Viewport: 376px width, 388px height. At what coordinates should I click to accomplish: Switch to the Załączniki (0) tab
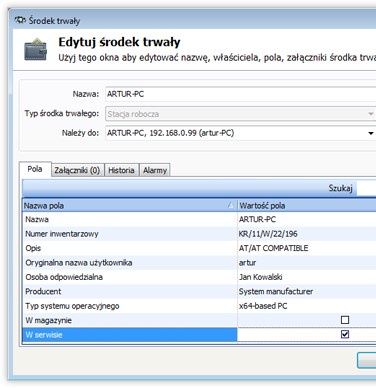coord(77,170)
